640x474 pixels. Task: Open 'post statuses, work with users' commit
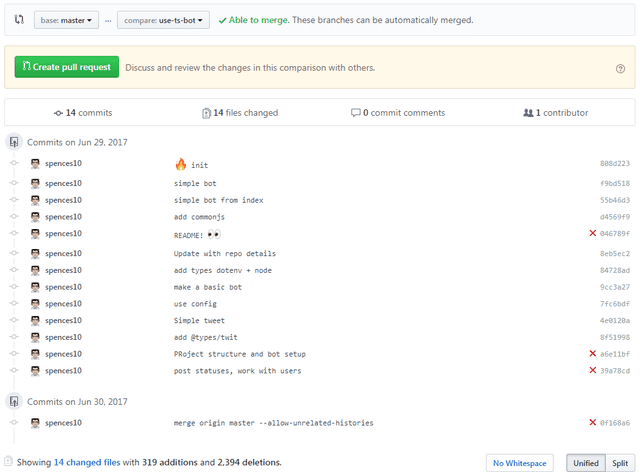pyautogui.click(x=238, y=371)
